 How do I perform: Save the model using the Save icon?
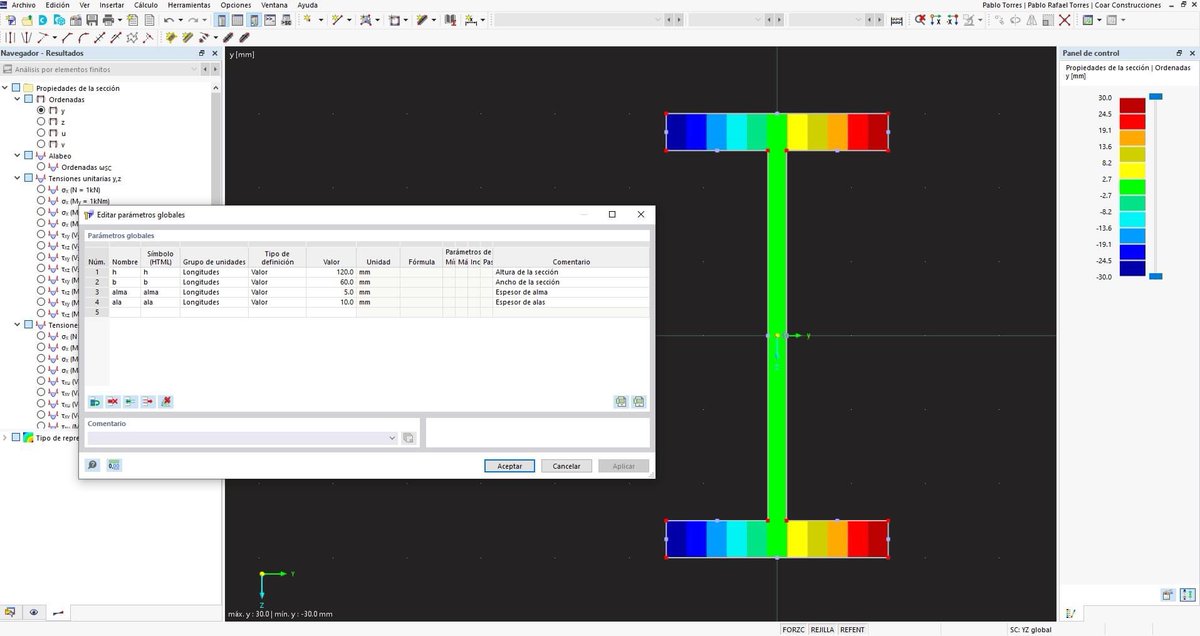tap(92, 18)
